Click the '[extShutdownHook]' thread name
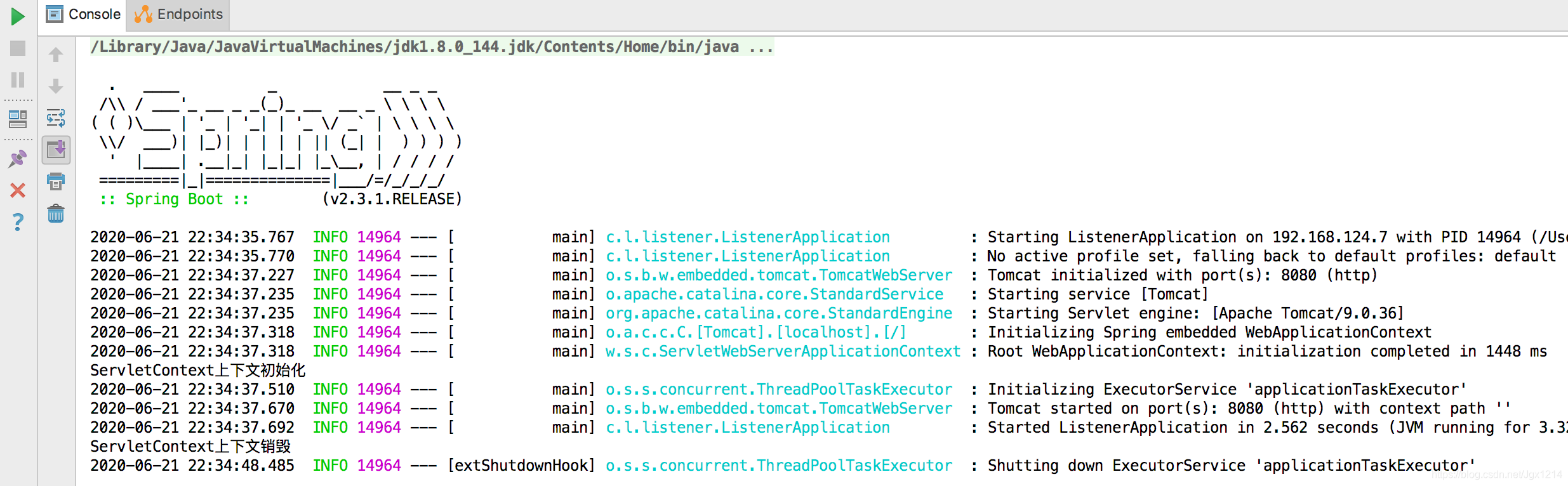This screenshot has height=486, width=1568. (x=522, y=466)
